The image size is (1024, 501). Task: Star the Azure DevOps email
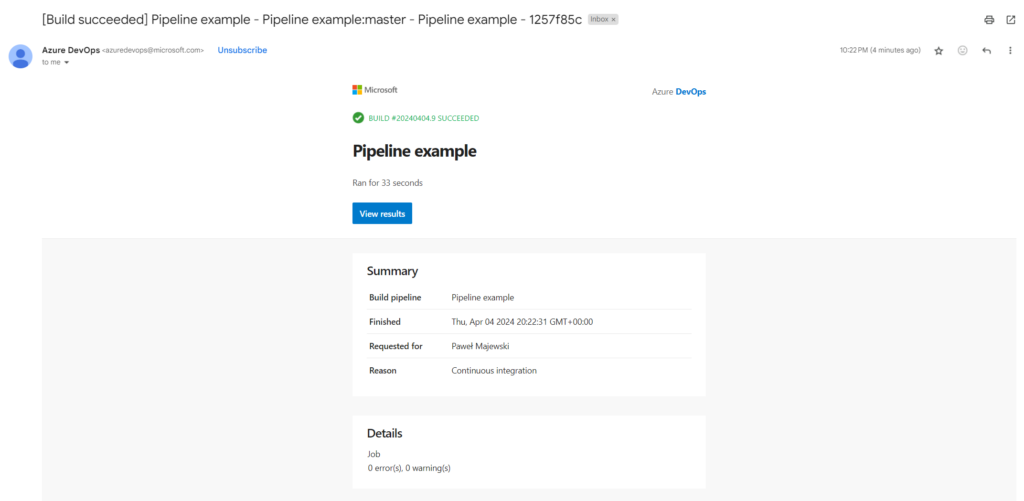click(938, 50)
